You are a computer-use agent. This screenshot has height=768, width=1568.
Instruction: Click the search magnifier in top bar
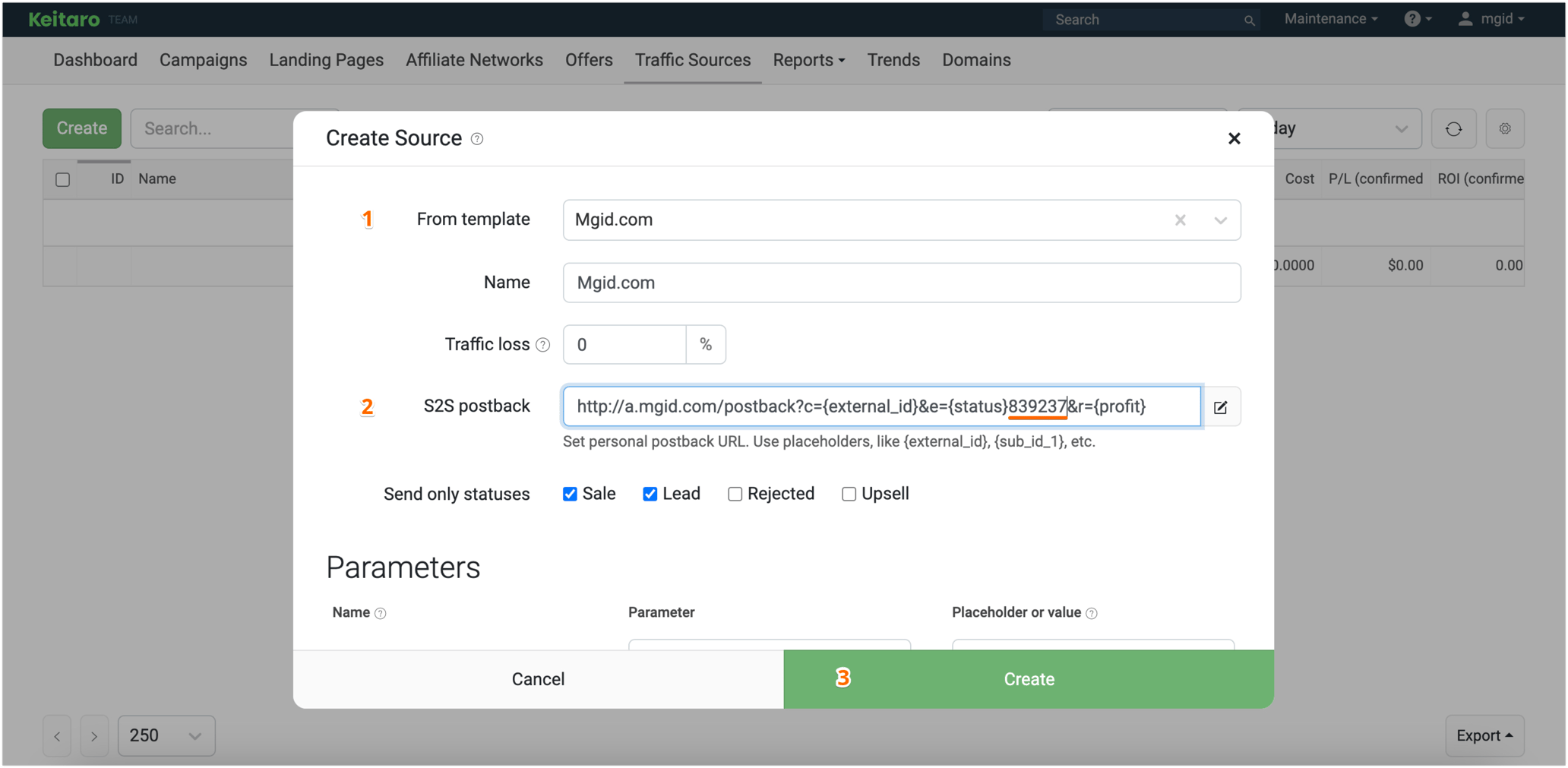pyautogui.click(x=1249, y=20)
